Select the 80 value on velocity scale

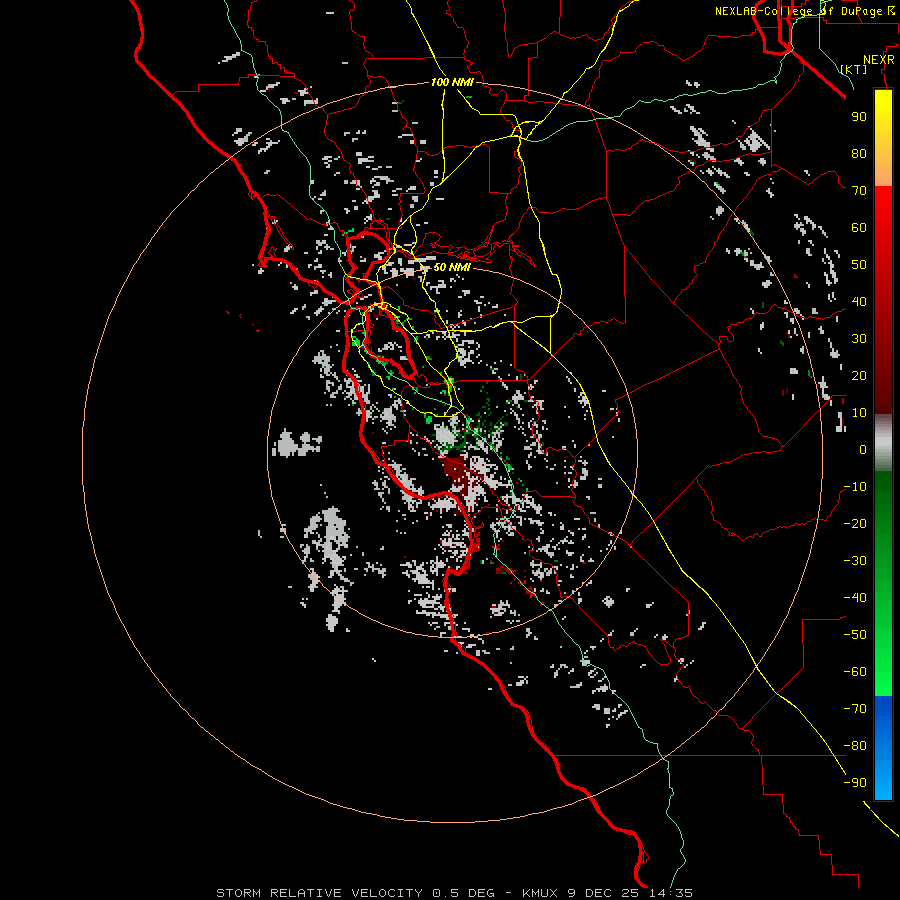pos(859,154)
